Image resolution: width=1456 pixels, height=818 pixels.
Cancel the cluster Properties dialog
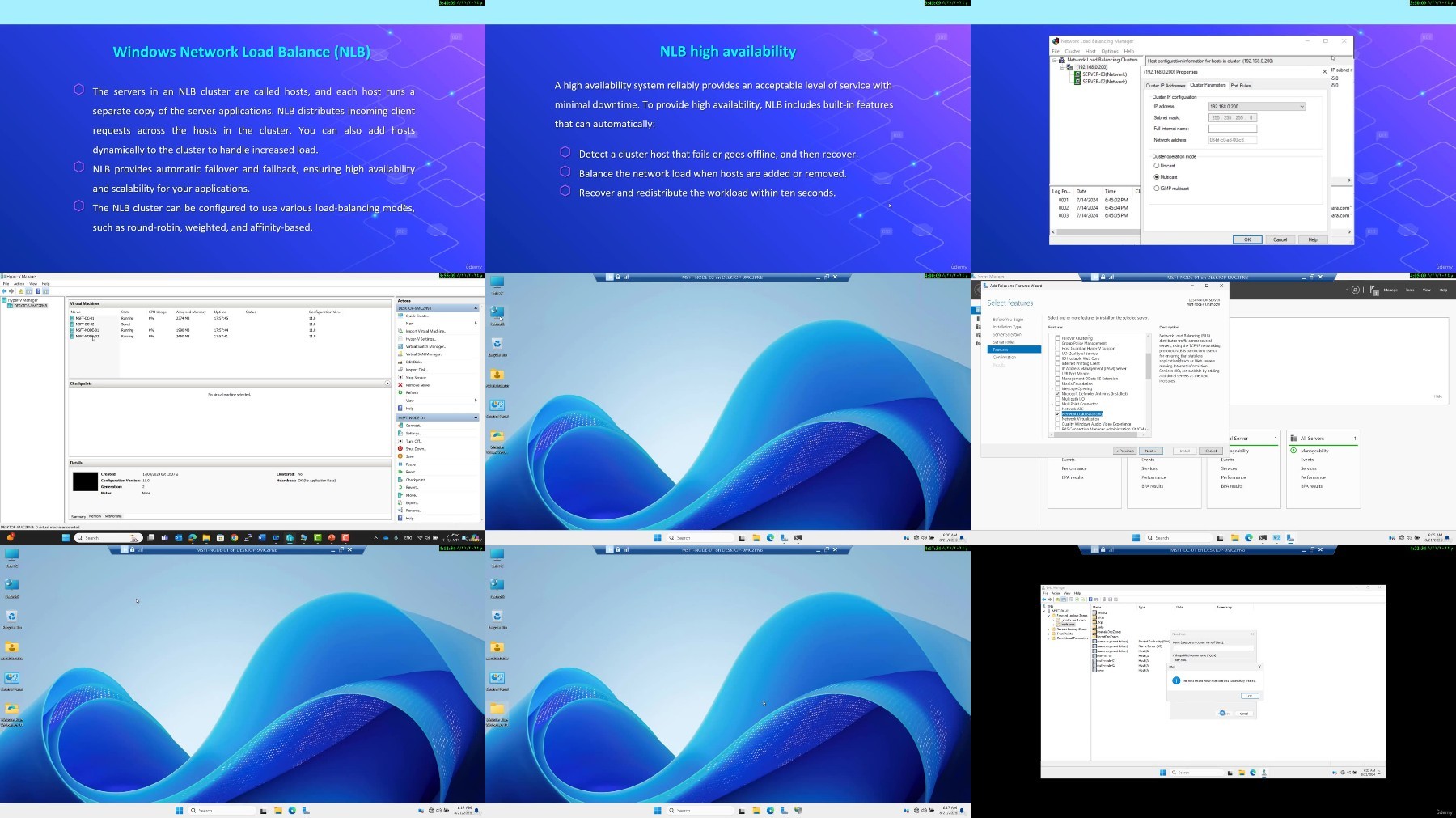[x=1280, y=239]
